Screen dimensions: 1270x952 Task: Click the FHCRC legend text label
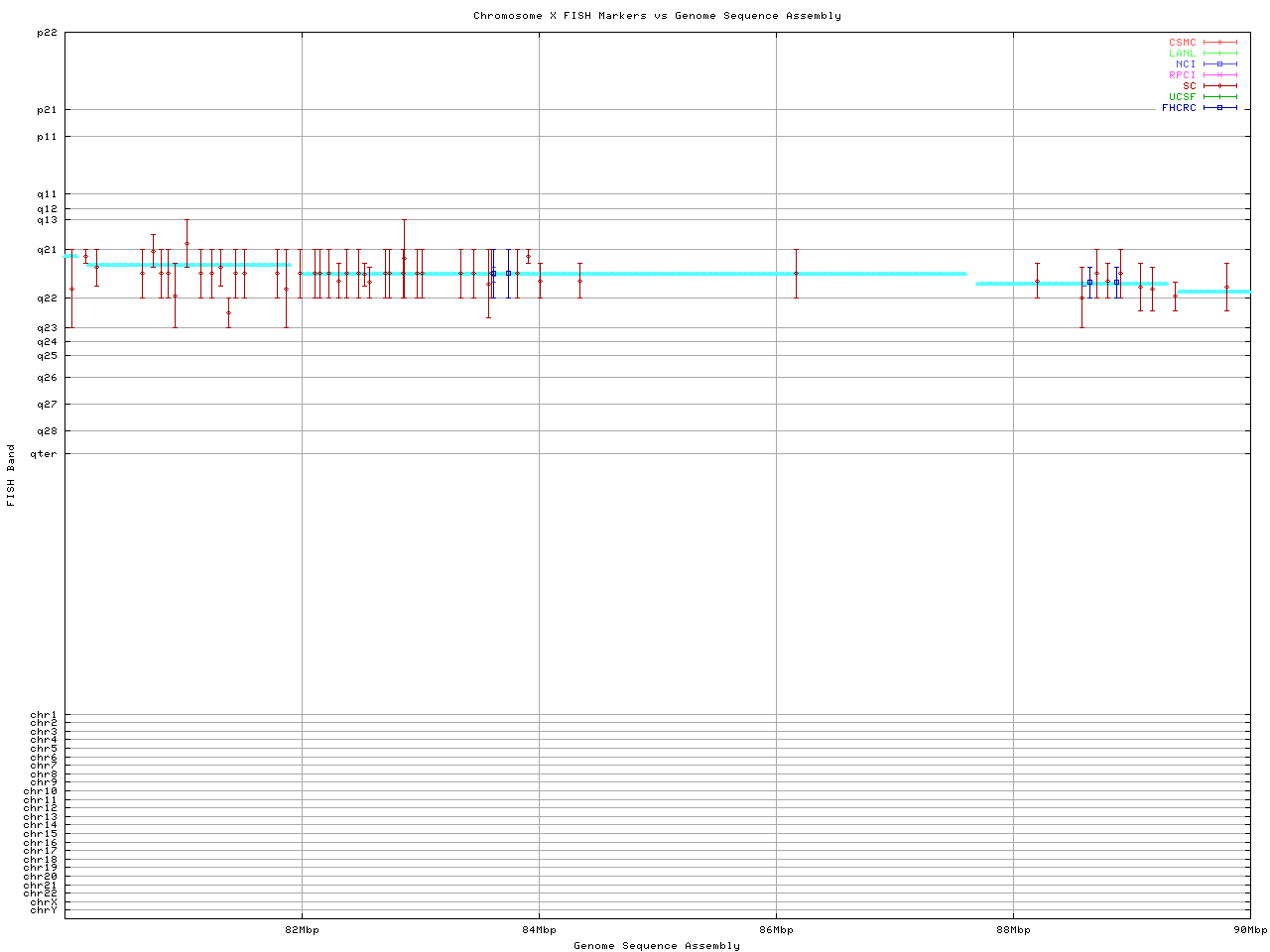1179,108
